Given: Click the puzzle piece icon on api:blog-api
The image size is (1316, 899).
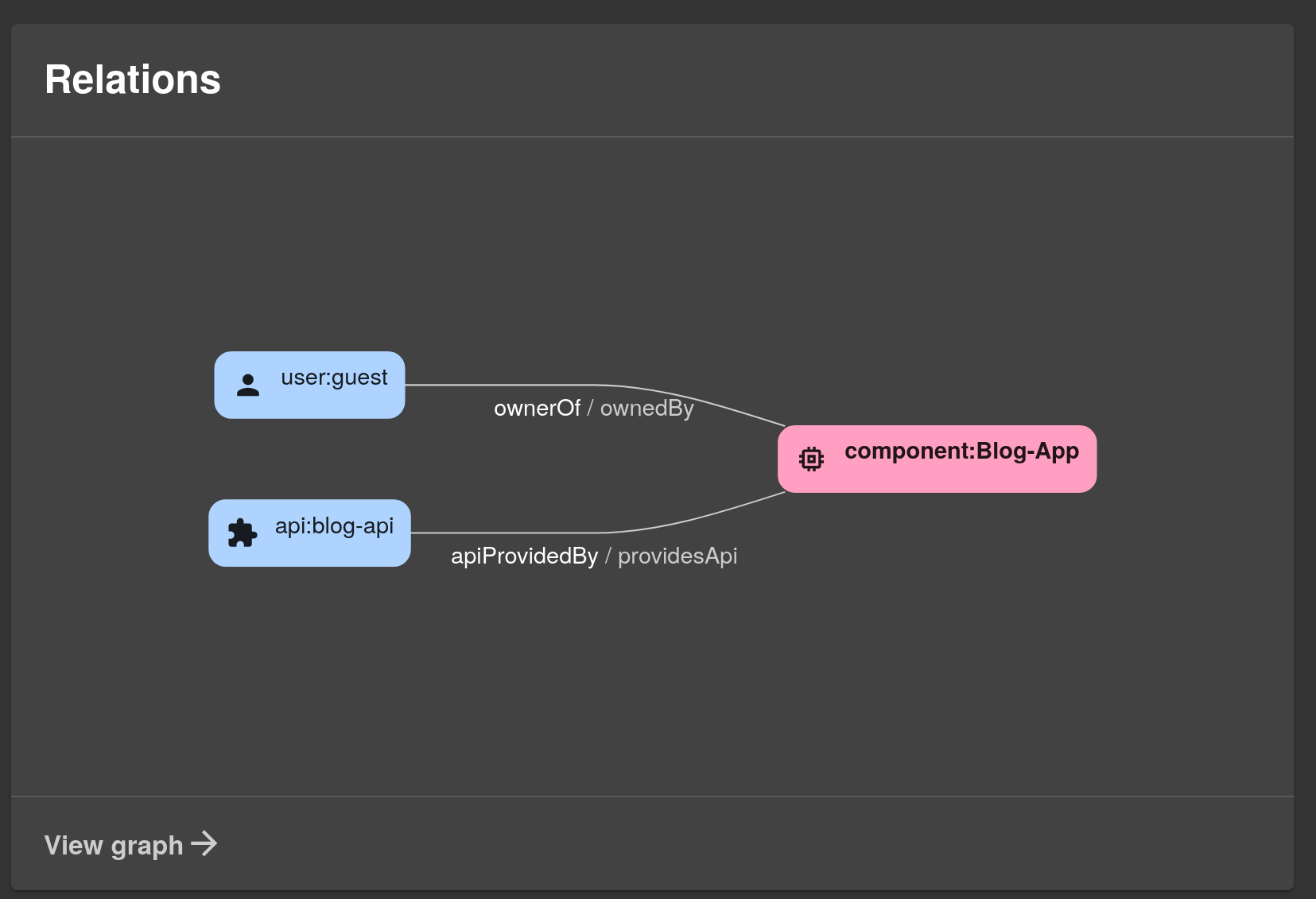Looking at the screenshot, I should [x=242, y=533].
